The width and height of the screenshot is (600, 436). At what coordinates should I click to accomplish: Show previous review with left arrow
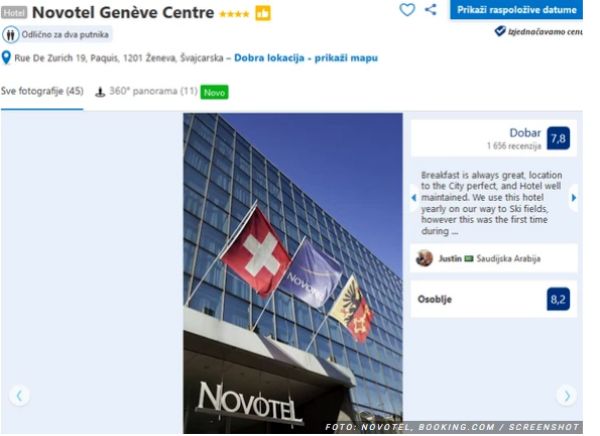tap(414, 198)
